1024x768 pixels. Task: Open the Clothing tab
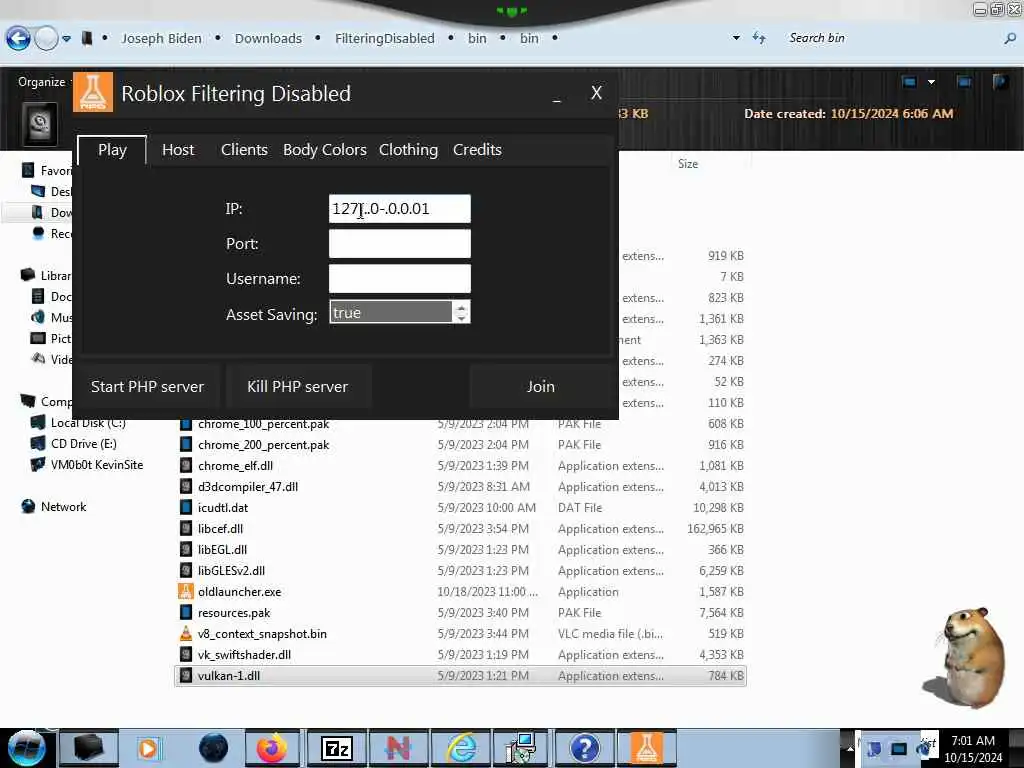pyautogui.click(x=408, y=150)
